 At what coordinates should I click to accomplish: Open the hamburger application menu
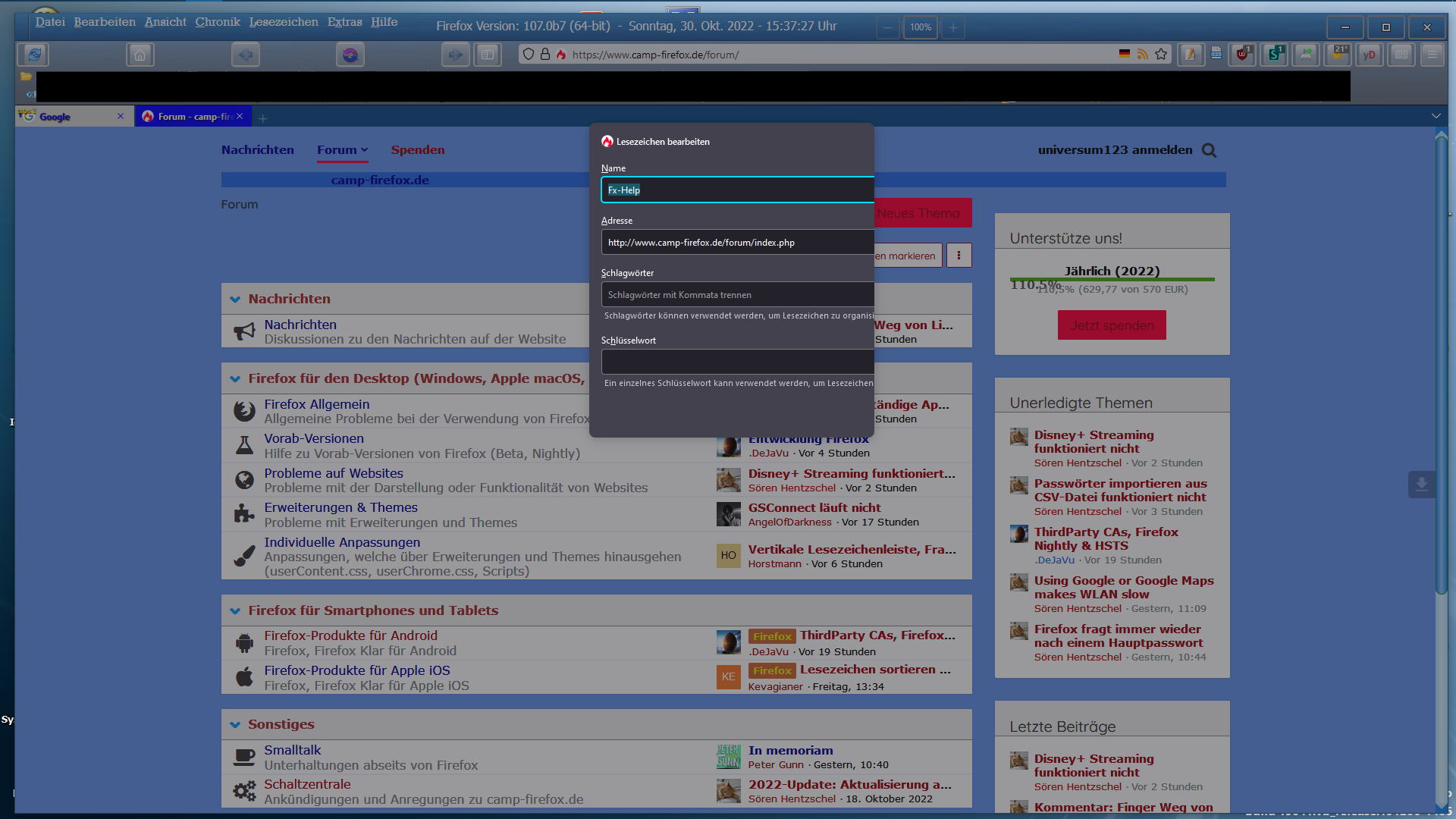(x=1432, y=55)
